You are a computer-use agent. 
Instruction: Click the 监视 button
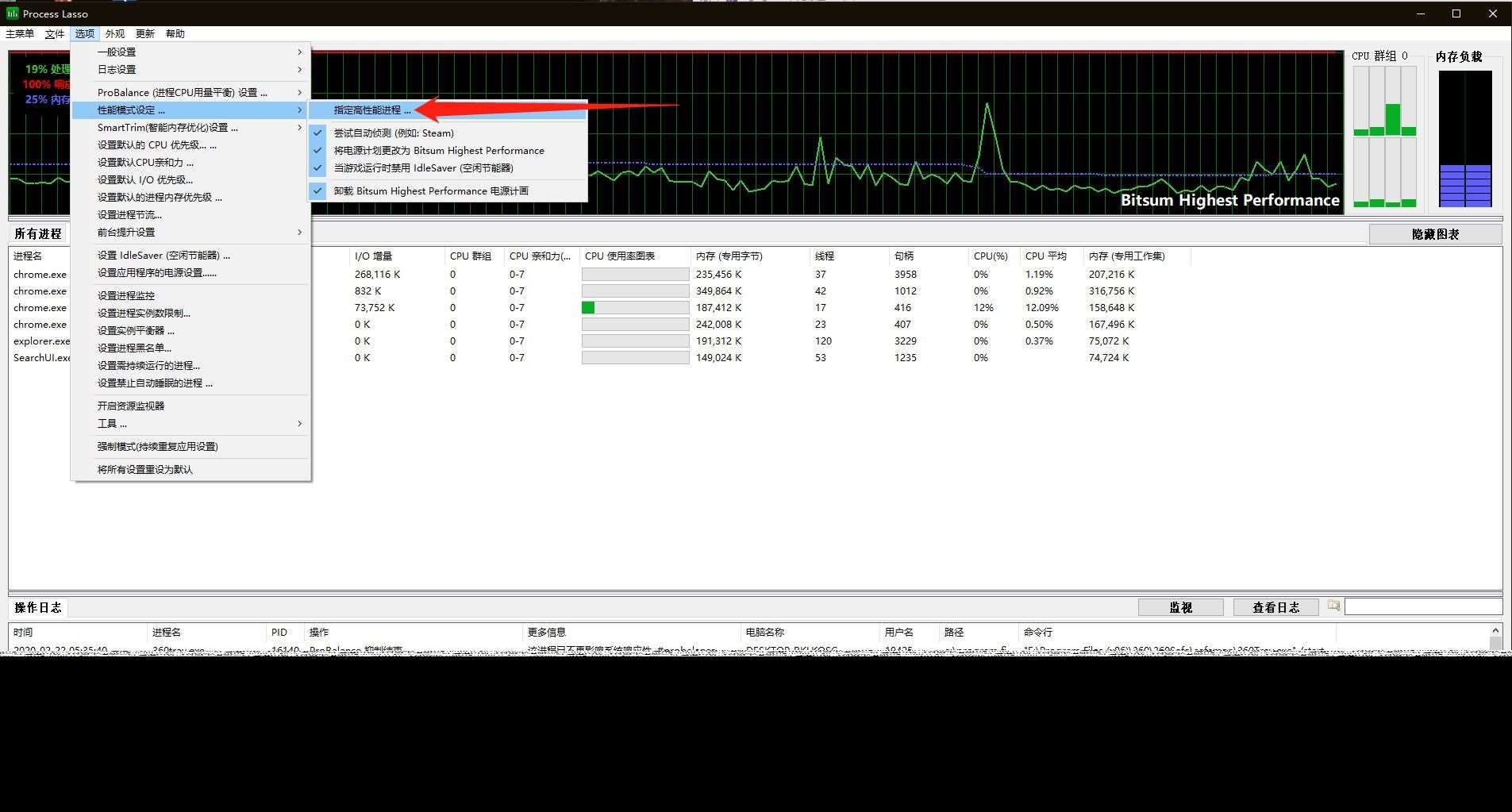point(1180,607)
